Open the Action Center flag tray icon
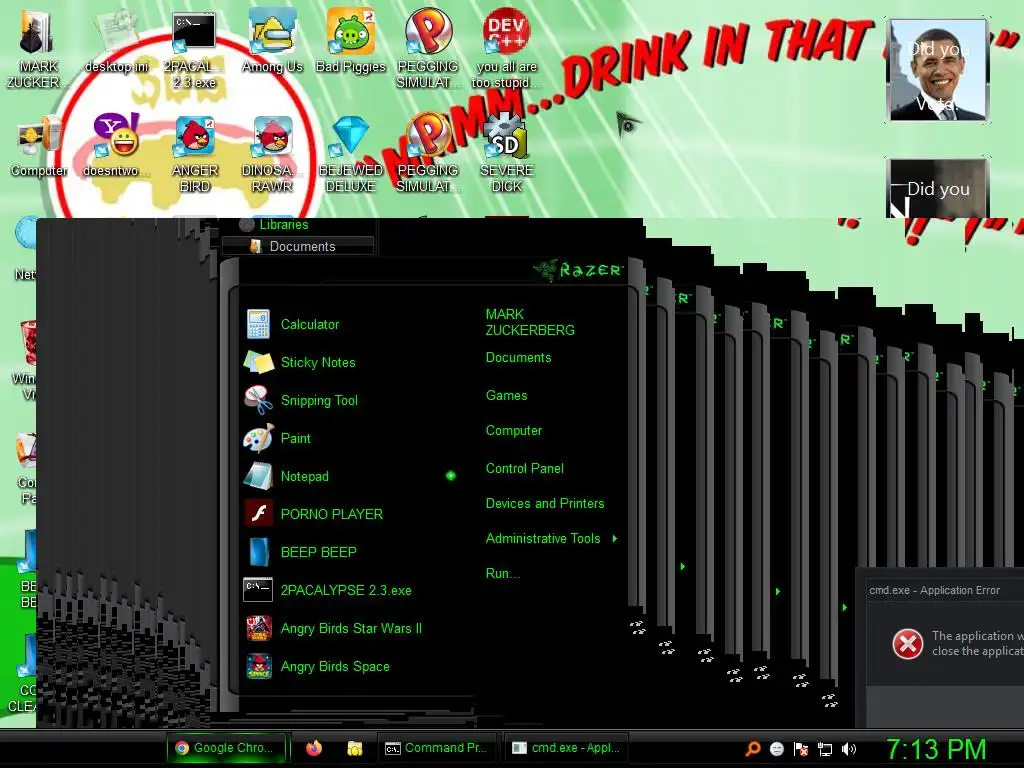The image size is (1024, 768). (801, 749)
